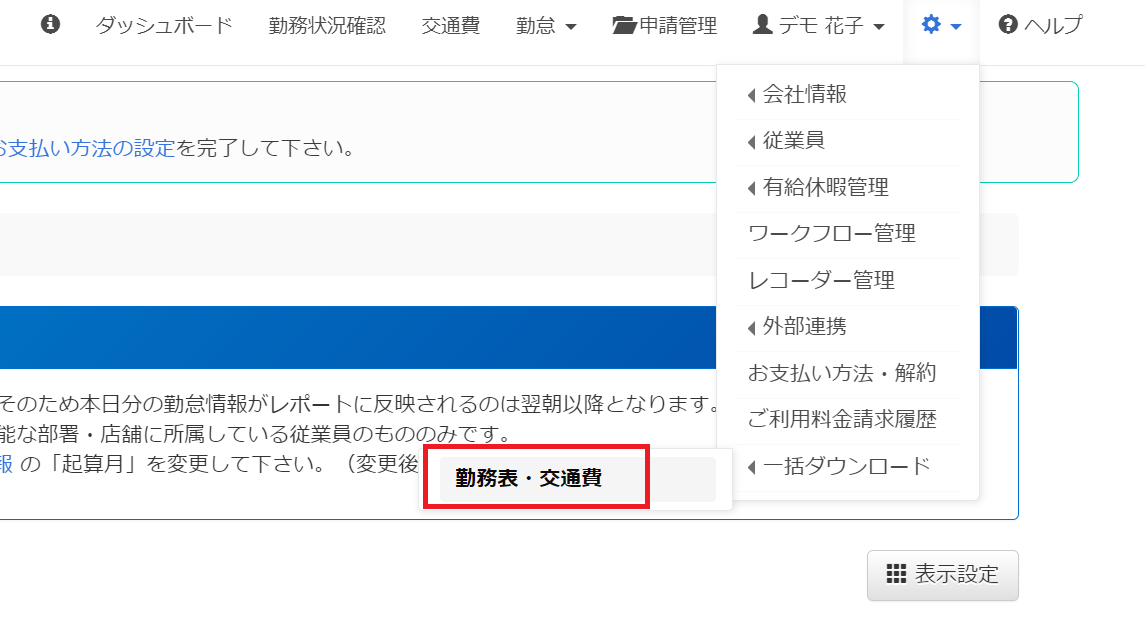Image resolution: width=1145 pixels, height=639 pixels.
Task: Follow the お支払い方法の設定 link
Action: point(85,148)
